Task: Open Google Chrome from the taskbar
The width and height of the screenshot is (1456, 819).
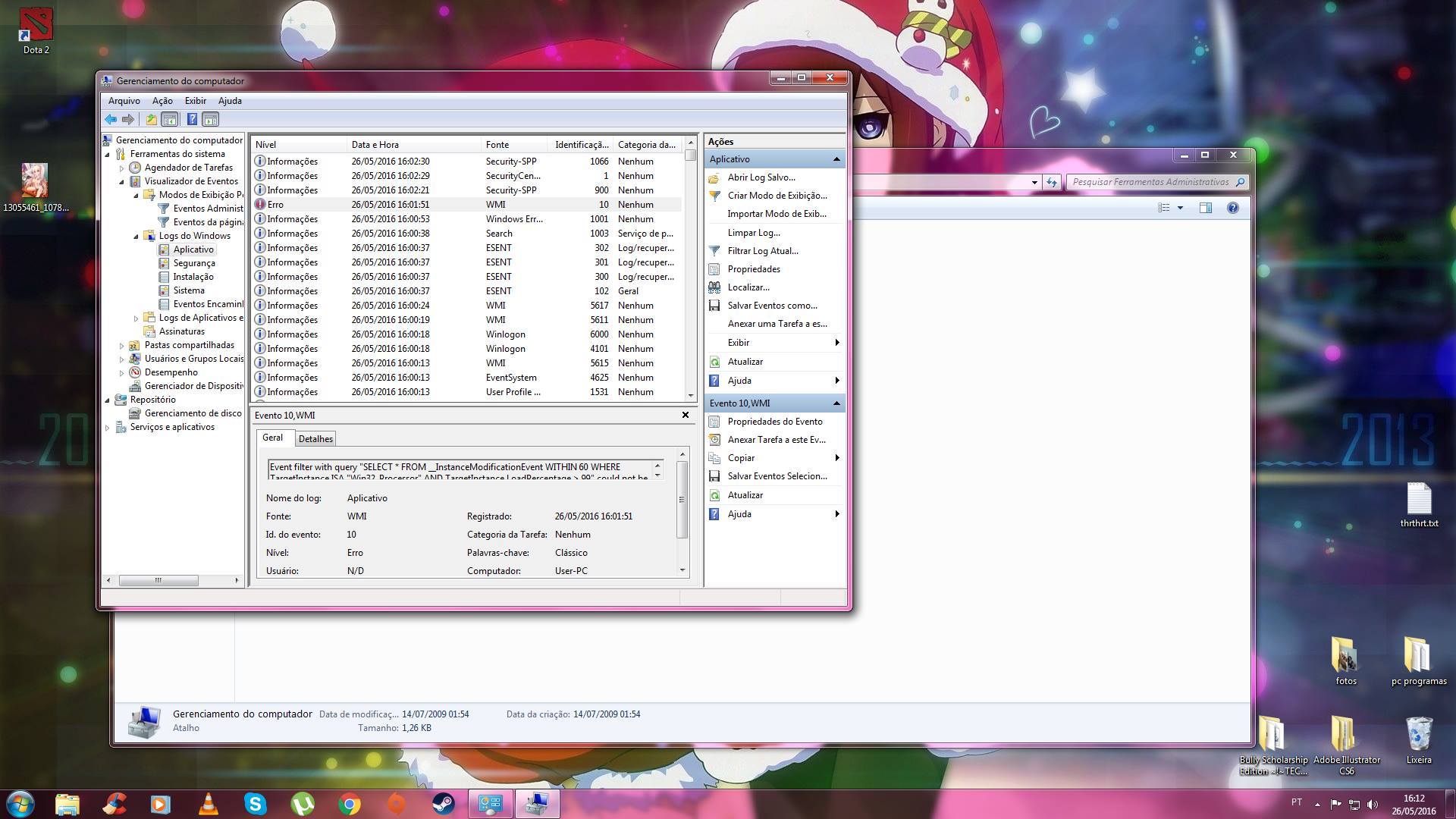Action: [350, 804]
